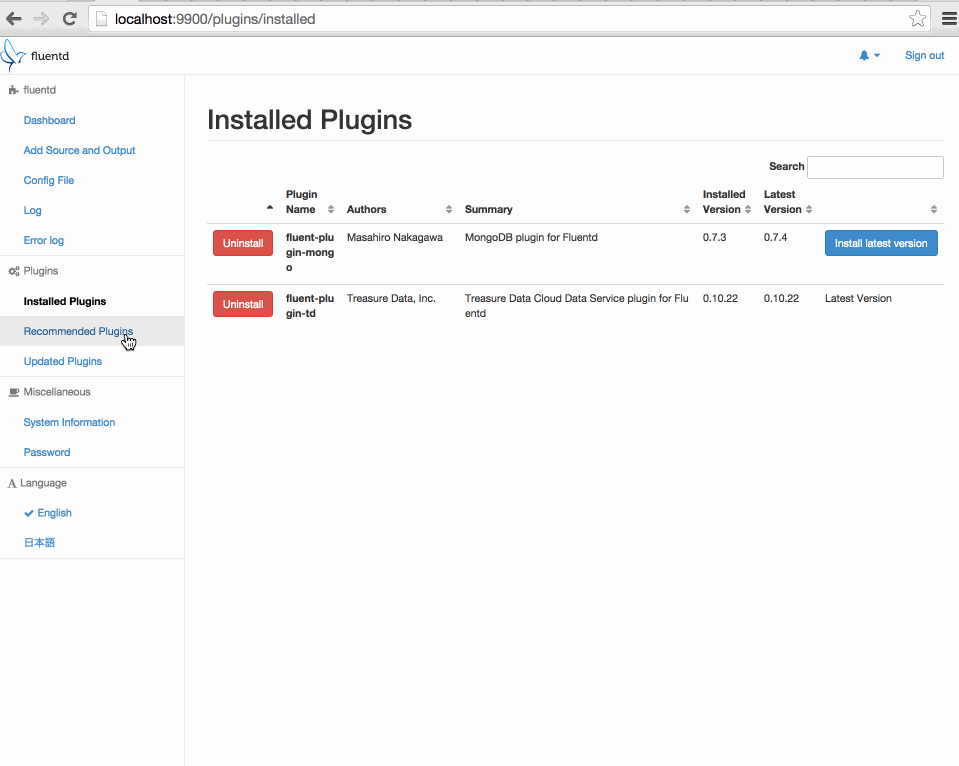Click the fluentd sidebar section header

tap(32, 90)
